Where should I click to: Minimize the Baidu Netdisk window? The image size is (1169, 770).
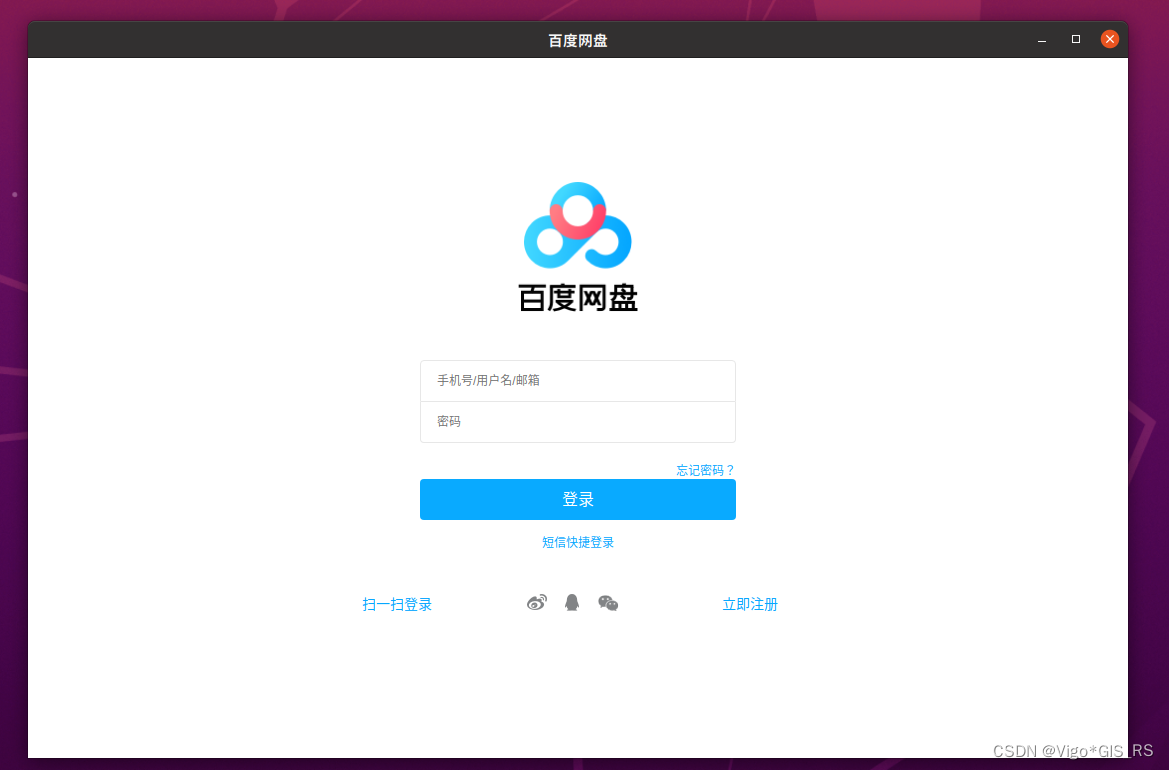tap(1041, 39)
